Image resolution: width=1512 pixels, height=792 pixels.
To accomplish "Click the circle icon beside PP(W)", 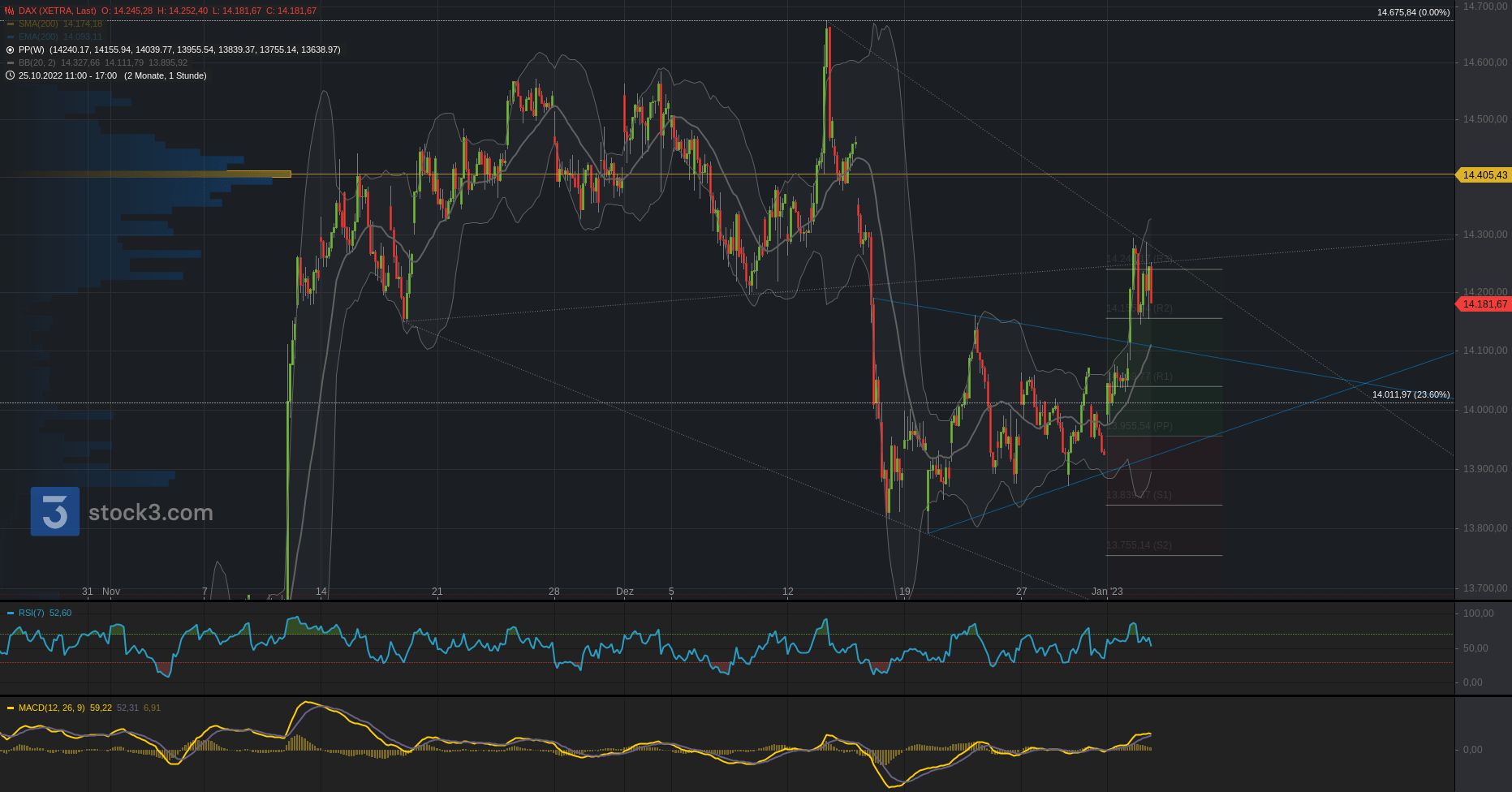I will click(10, 49).
